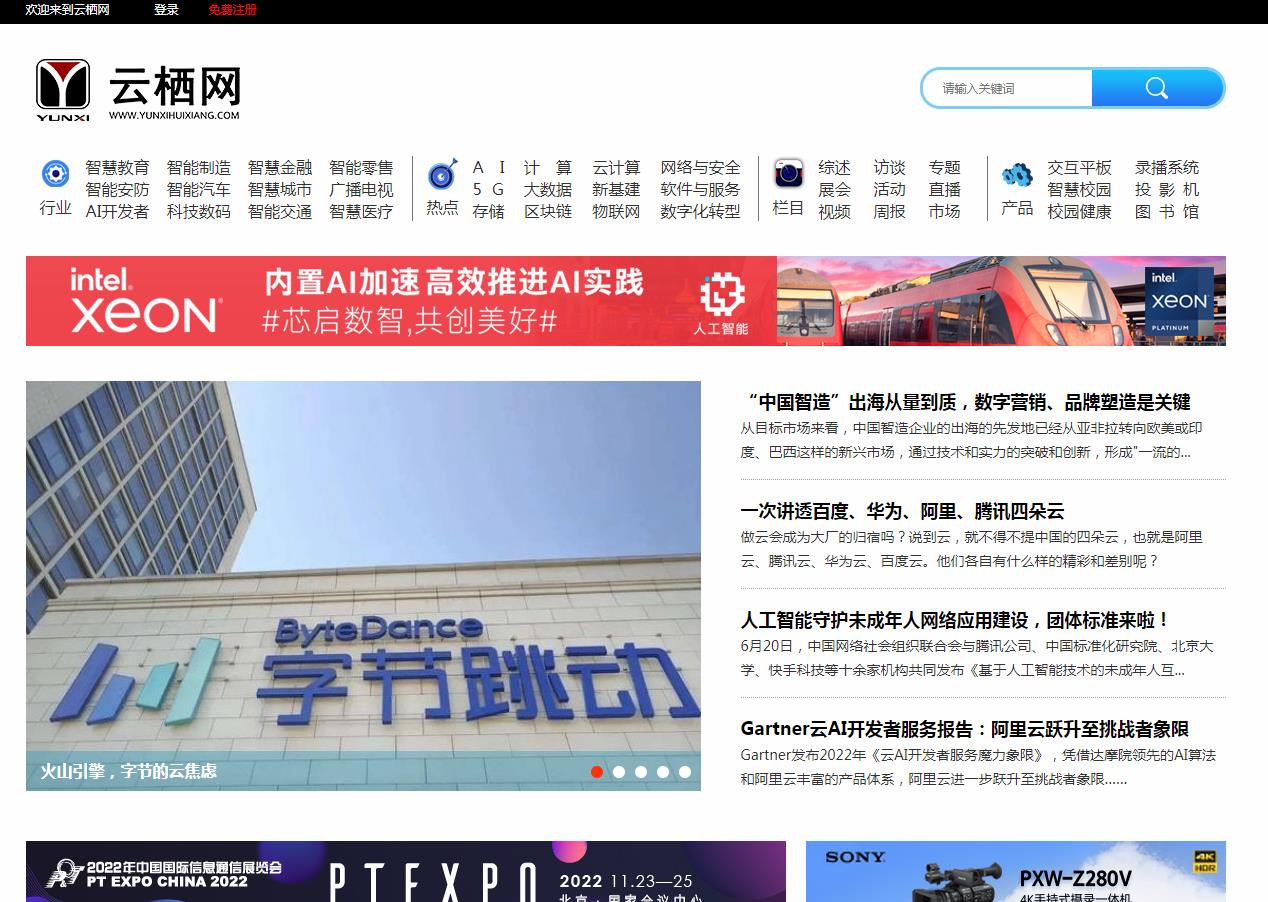Select the second carousel dot
The image size is (1268, 902).
[619, 771]
